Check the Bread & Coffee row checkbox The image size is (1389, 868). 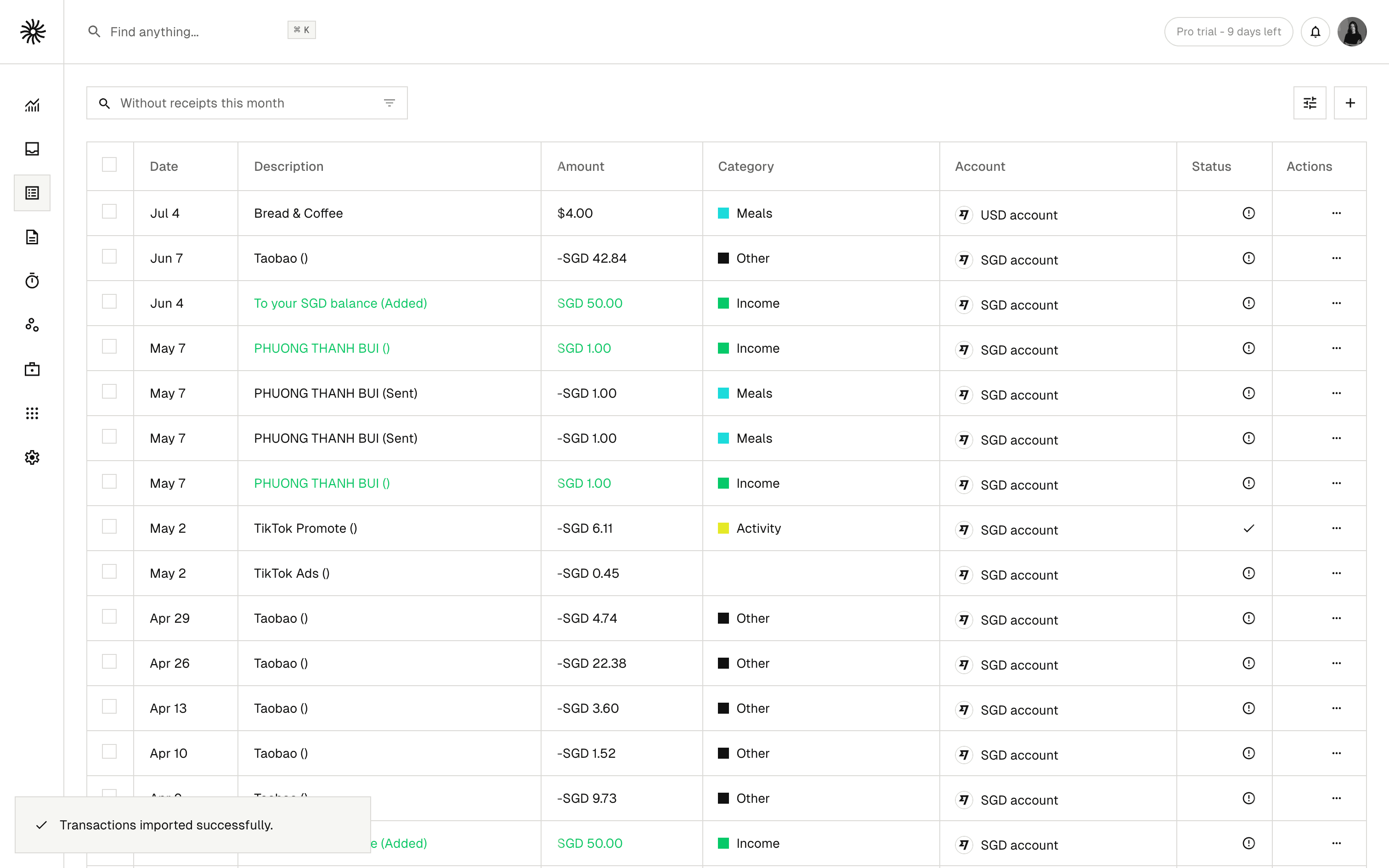coord(109,212)
